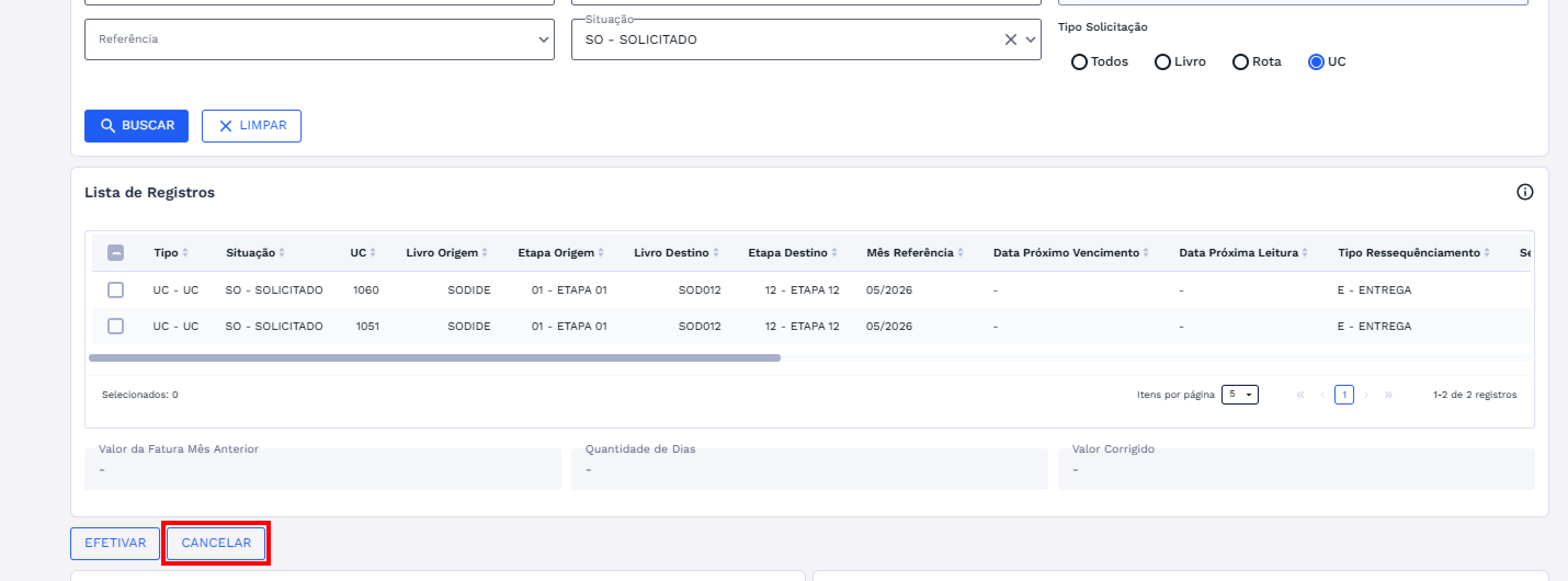Sort by Tipo Ressequênciamento column
This screenshot has height=581, width=1568.
(x=1414, y=253)
